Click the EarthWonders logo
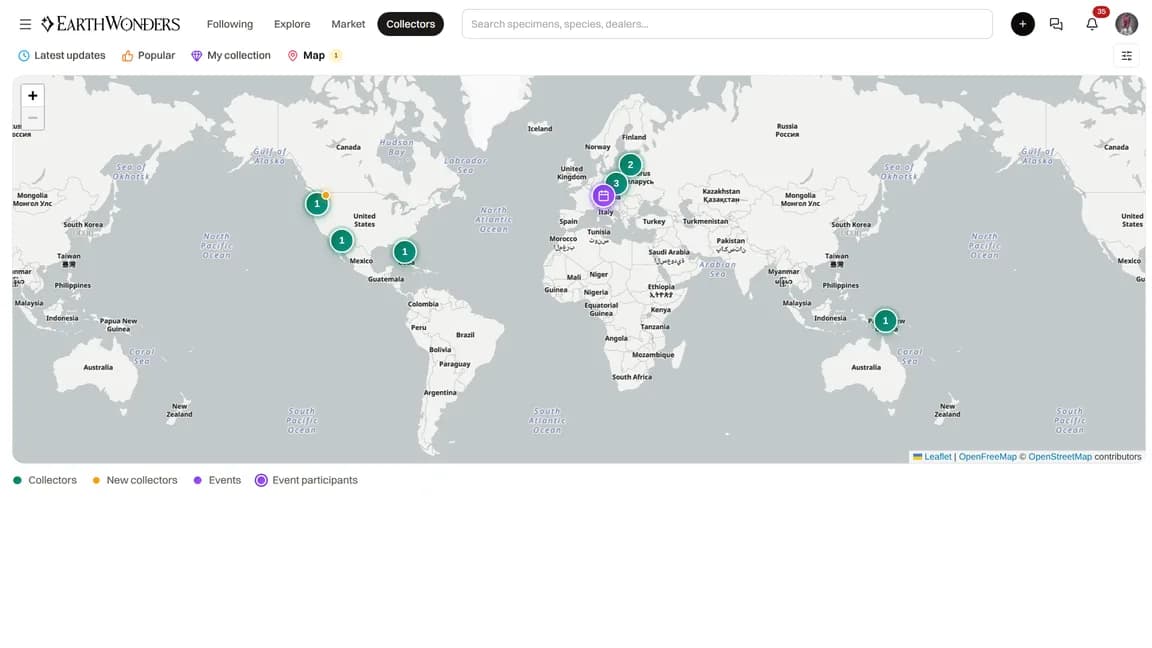This screenshot has width=1152, height=648. click(x=110, y=24)
